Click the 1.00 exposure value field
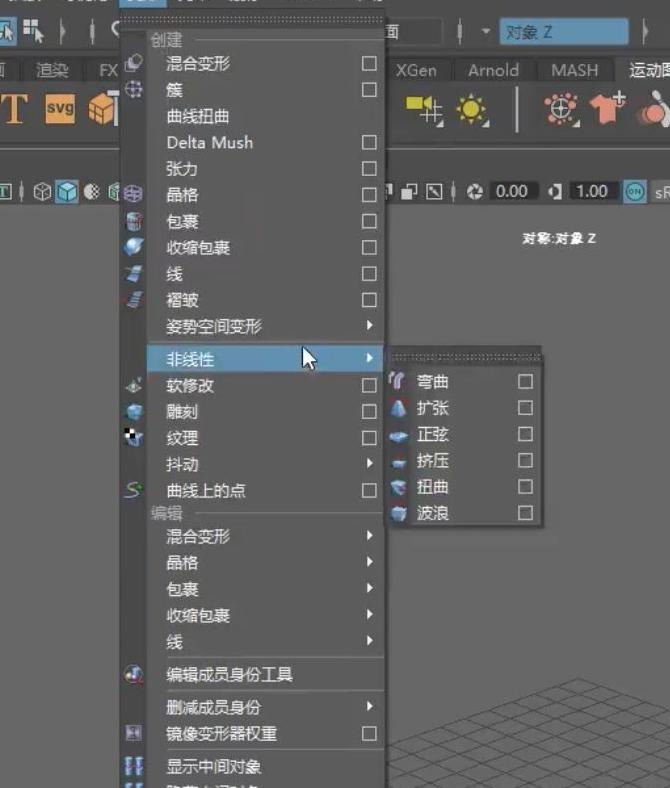This screenshot has width=670, height=788. 592,191
